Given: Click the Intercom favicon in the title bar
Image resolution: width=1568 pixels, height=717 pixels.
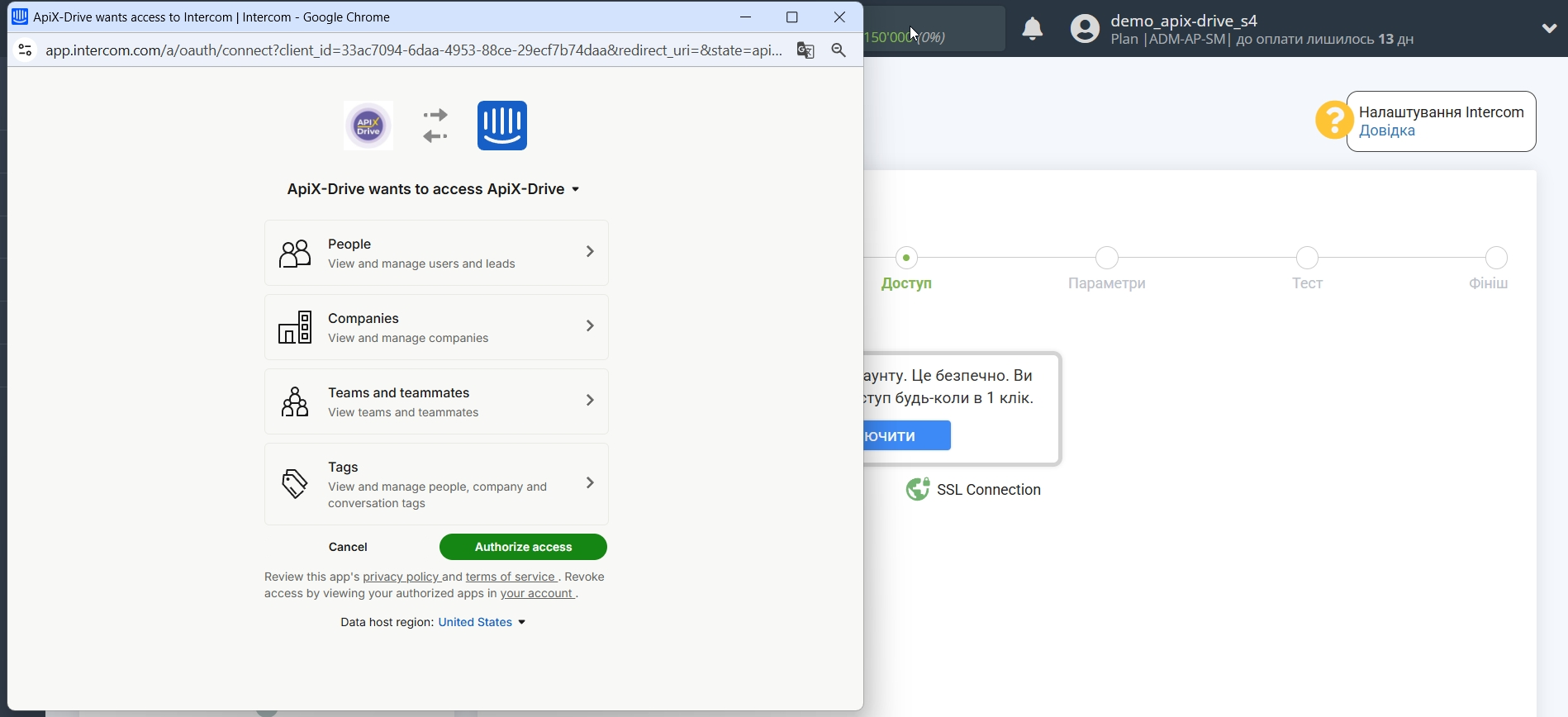Looking at the screenshot, I should click(20, 17).
